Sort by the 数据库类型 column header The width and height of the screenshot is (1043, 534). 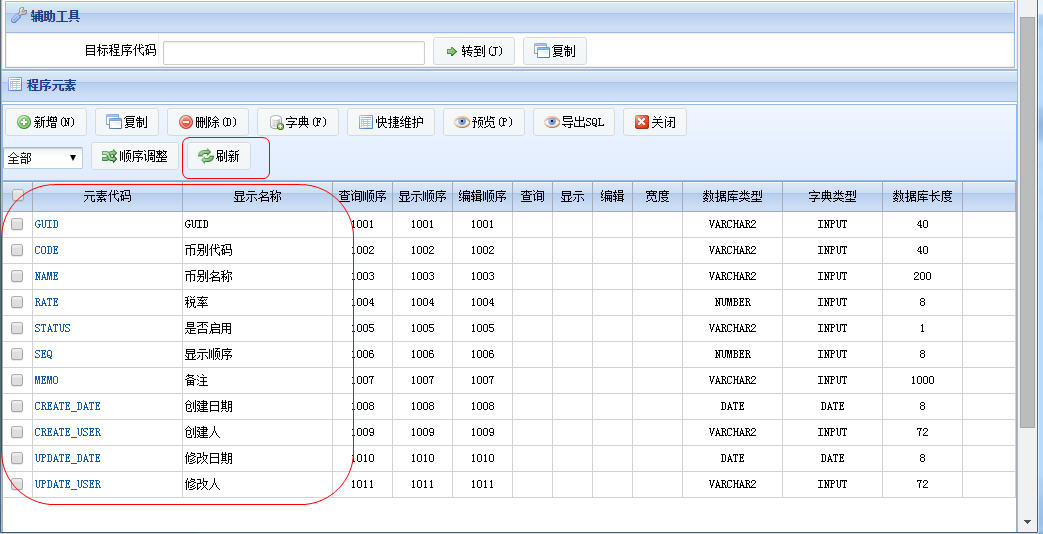click(x=732, y=196)
